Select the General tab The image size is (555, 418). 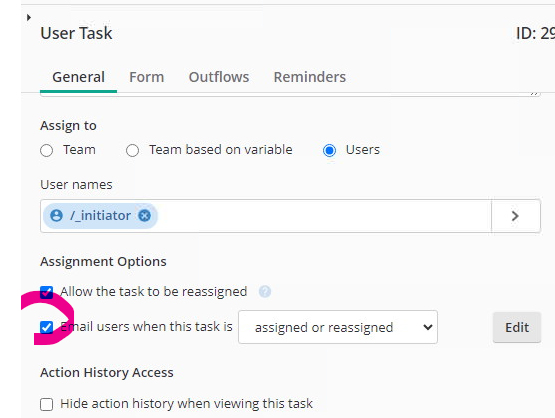click(x=79, y=77)
